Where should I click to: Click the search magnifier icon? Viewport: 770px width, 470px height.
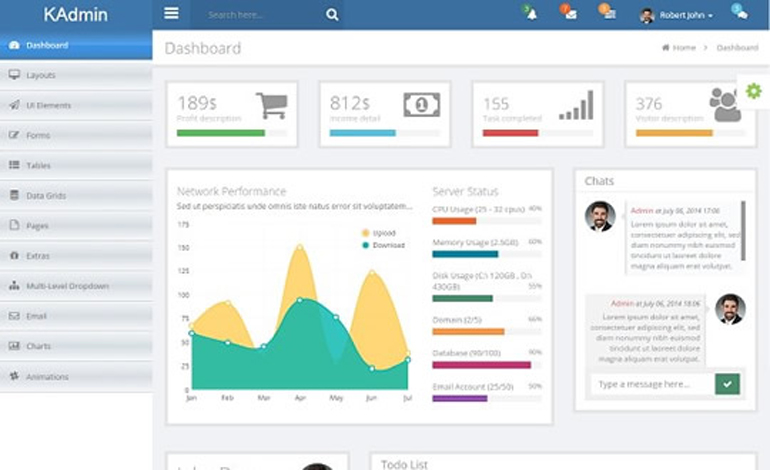332,15
